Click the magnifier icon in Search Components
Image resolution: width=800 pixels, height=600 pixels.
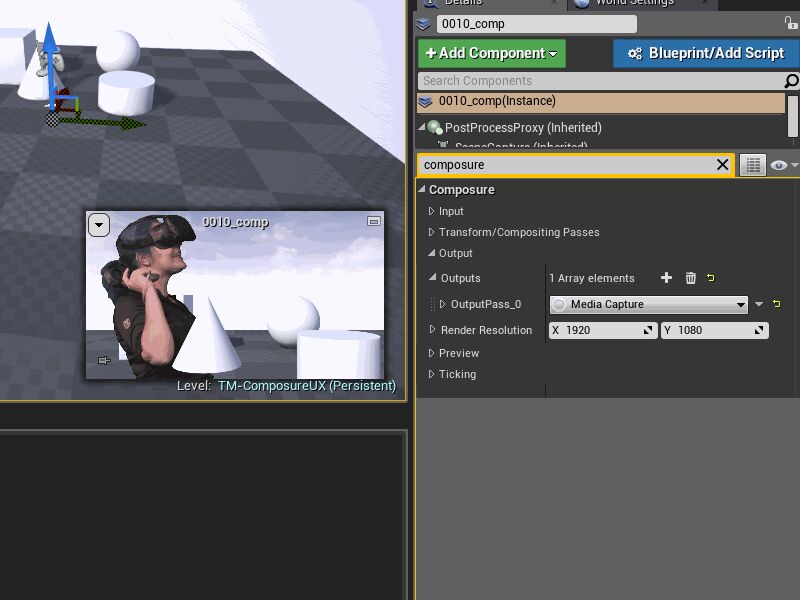[791, 81]
